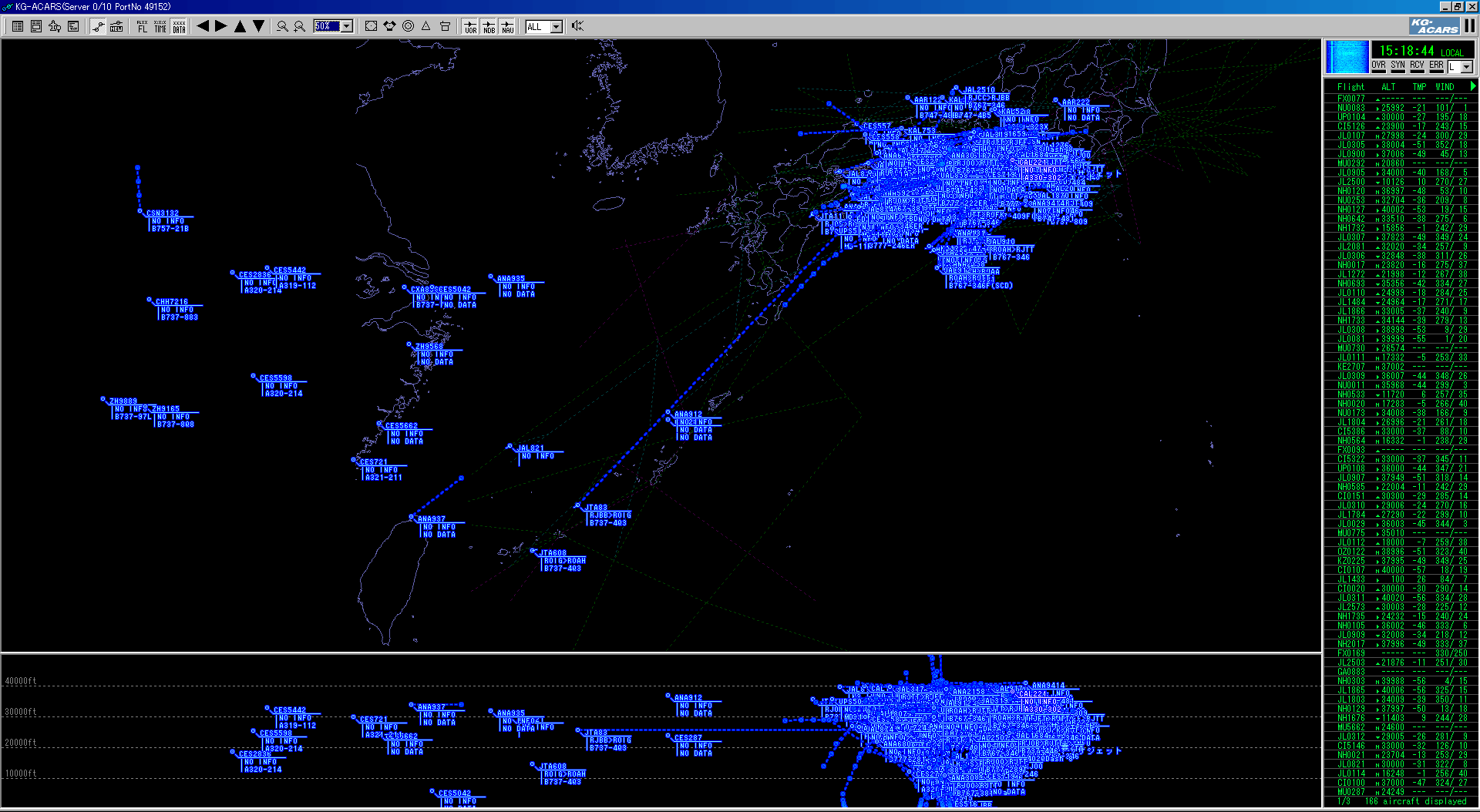The width and height of the screenshot is (1480, 812).
Task: Mute the sound with speaker icon
Action: tap(577, 26)
